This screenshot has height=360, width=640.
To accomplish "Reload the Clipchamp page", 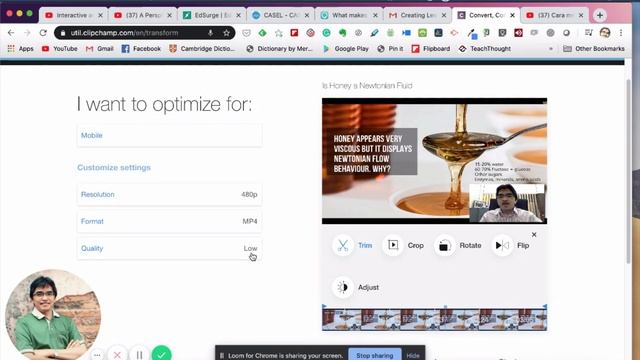I will (x=43, y=33).
